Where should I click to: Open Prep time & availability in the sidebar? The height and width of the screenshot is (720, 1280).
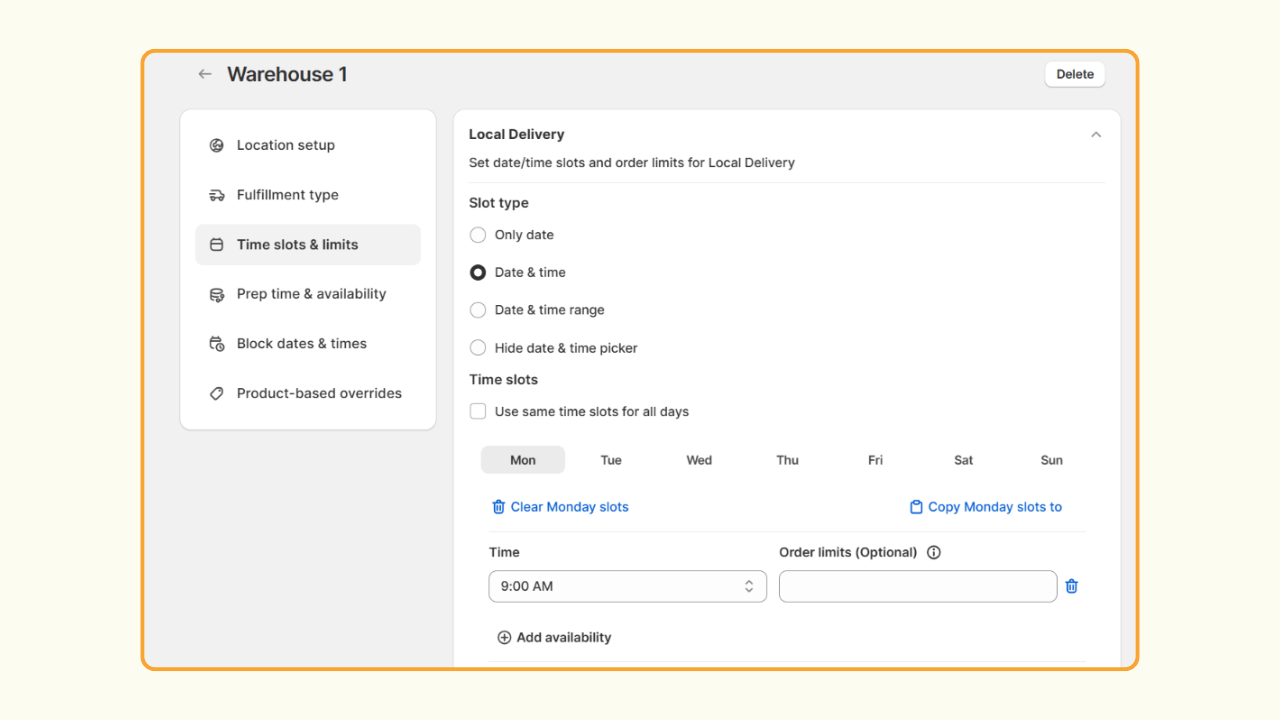coord(308,294)
